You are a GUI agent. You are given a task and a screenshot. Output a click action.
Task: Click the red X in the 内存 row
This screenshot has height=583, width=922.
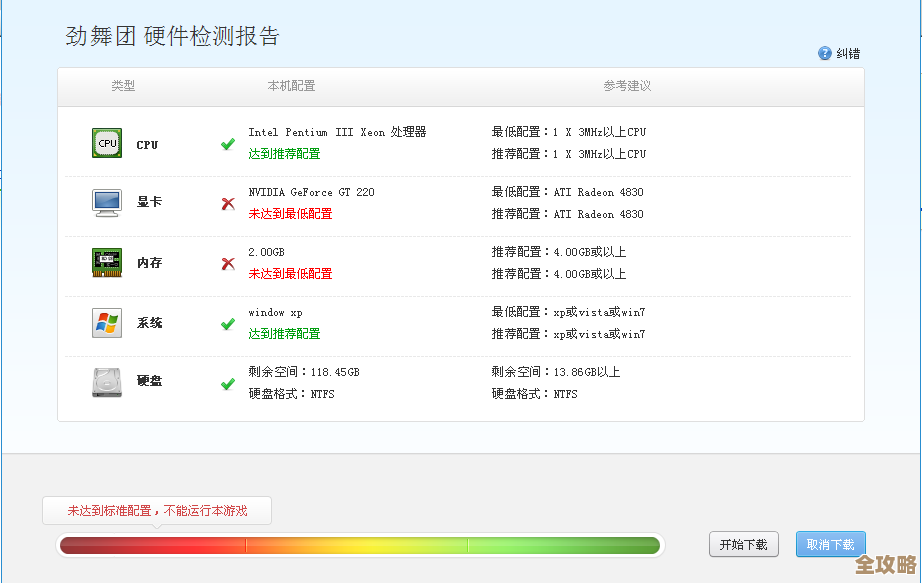(x=228, y=262)
